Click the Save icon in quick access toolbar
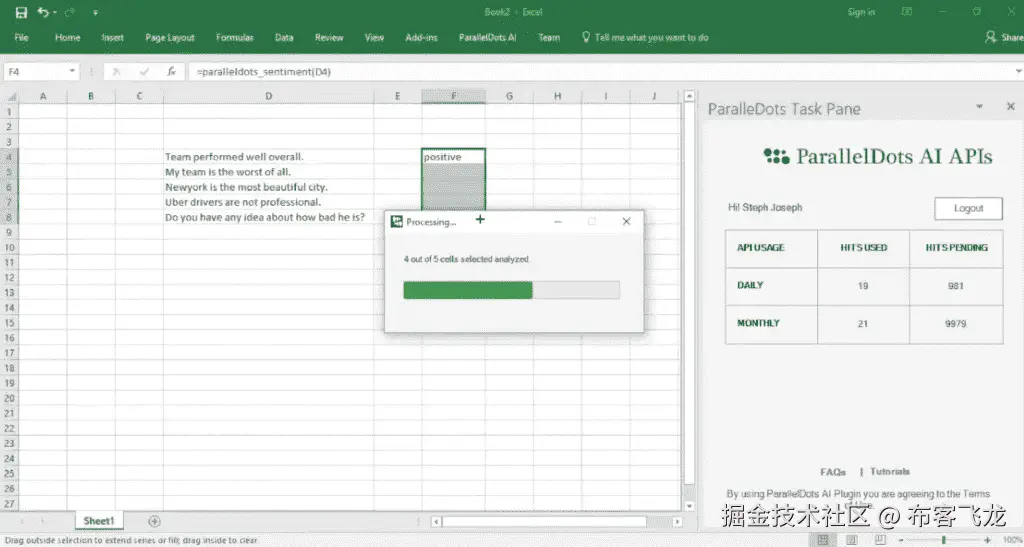 [21, 12]
